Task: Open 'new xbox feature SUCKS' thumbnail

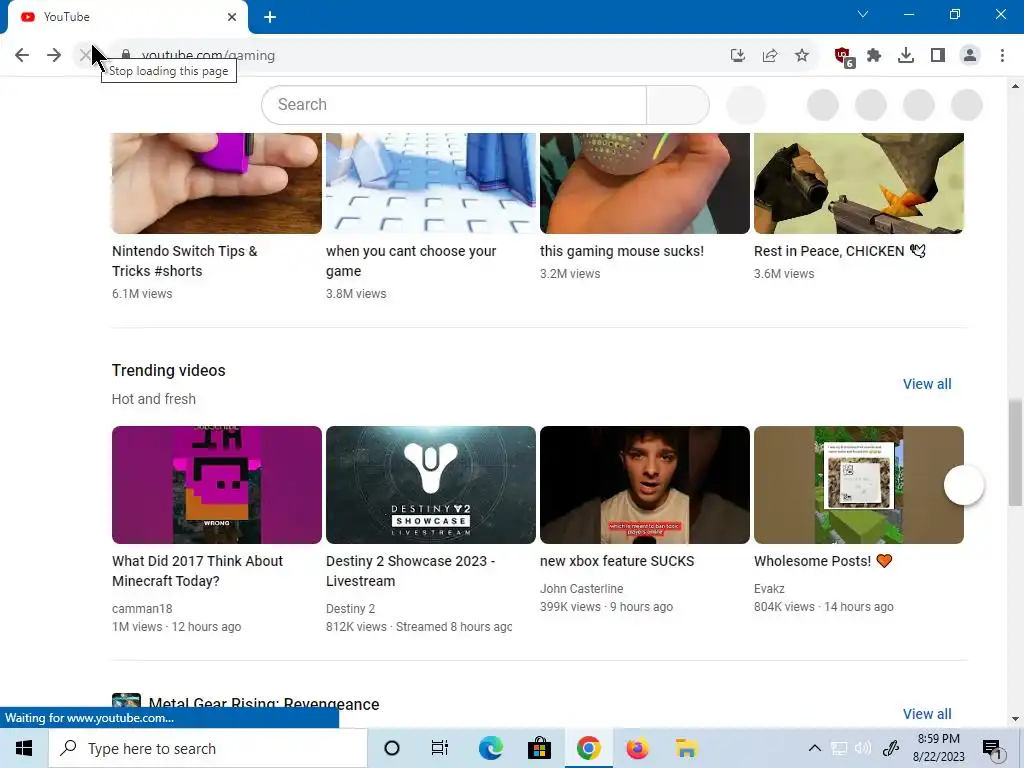Action: pyautogui.click(x=645, y=485)
